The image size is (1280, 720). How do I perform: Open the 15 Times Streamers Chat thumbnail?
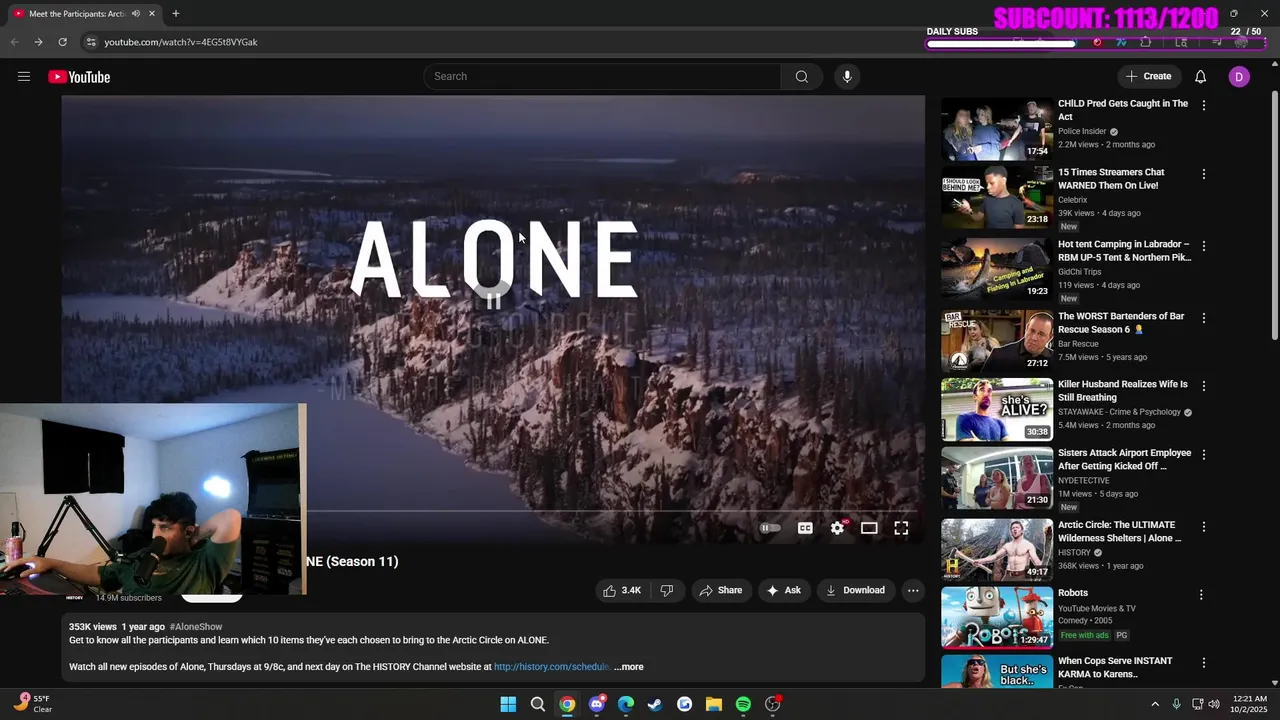pos(997,197)
